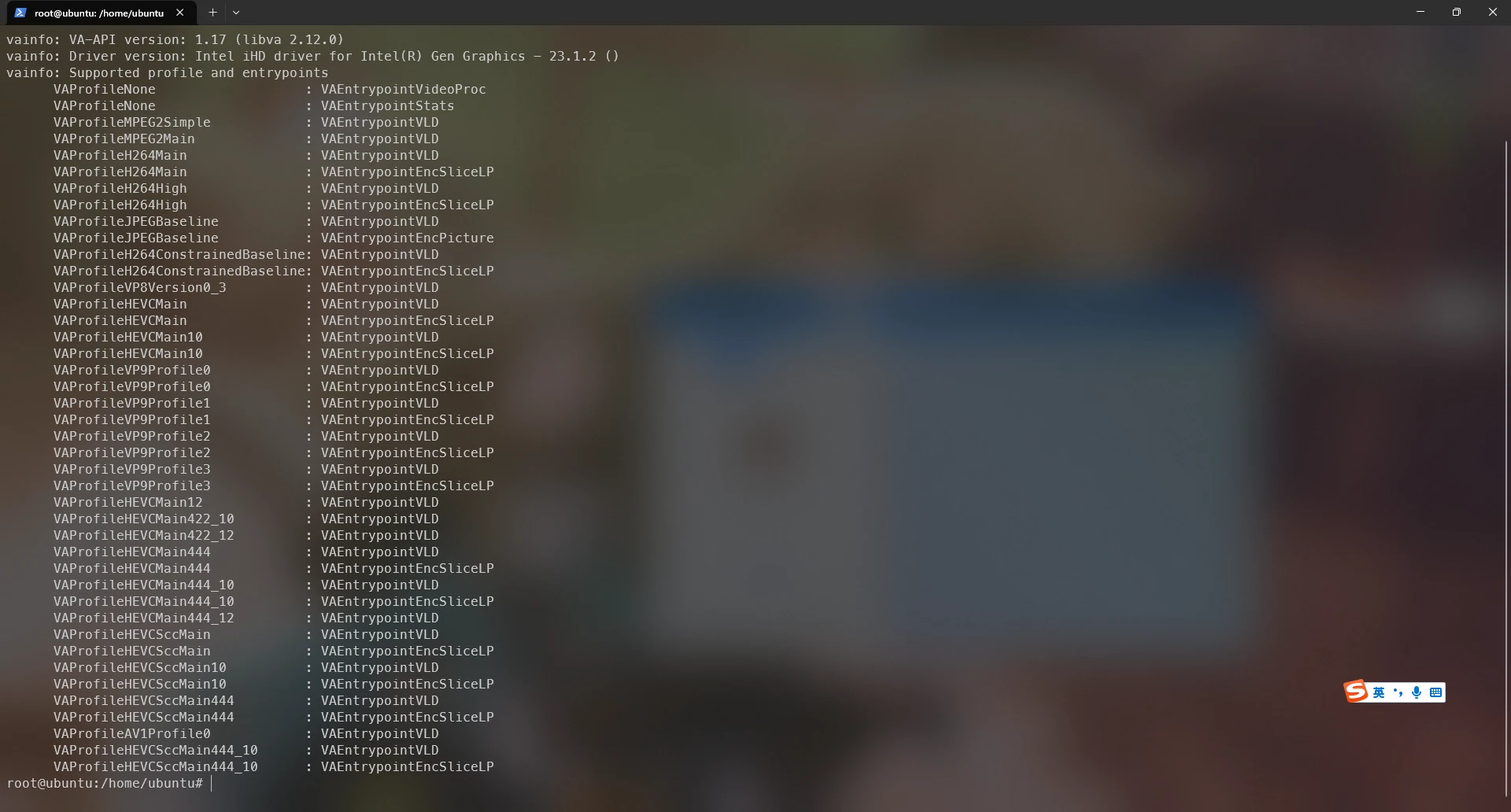Start voice input with the microphone icon
The width and height of the screenshot is (1511, 812).
point(1417,692)
